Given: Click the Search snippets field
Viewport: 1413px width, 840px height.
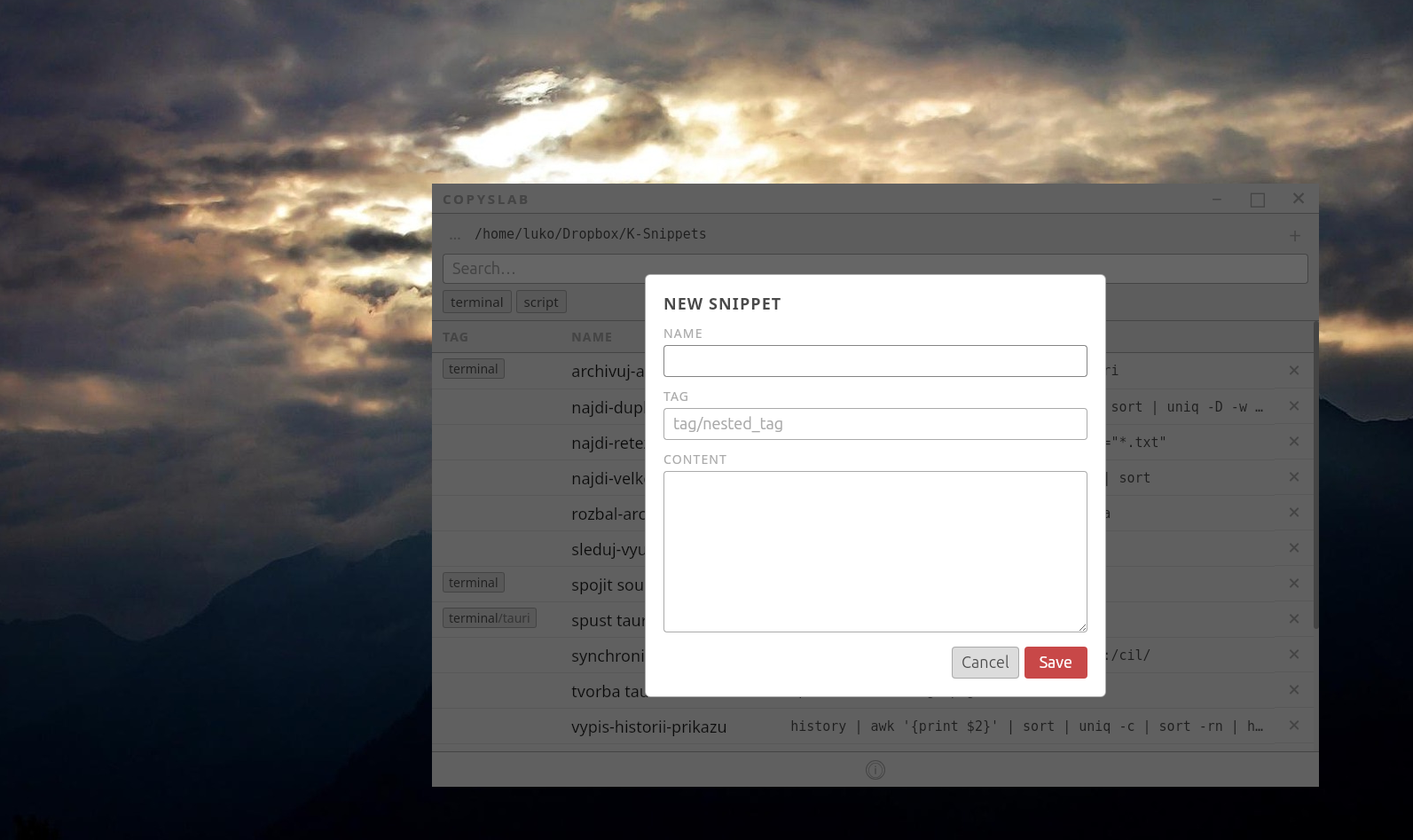Looking at the screenshot, I should (541, 269).
